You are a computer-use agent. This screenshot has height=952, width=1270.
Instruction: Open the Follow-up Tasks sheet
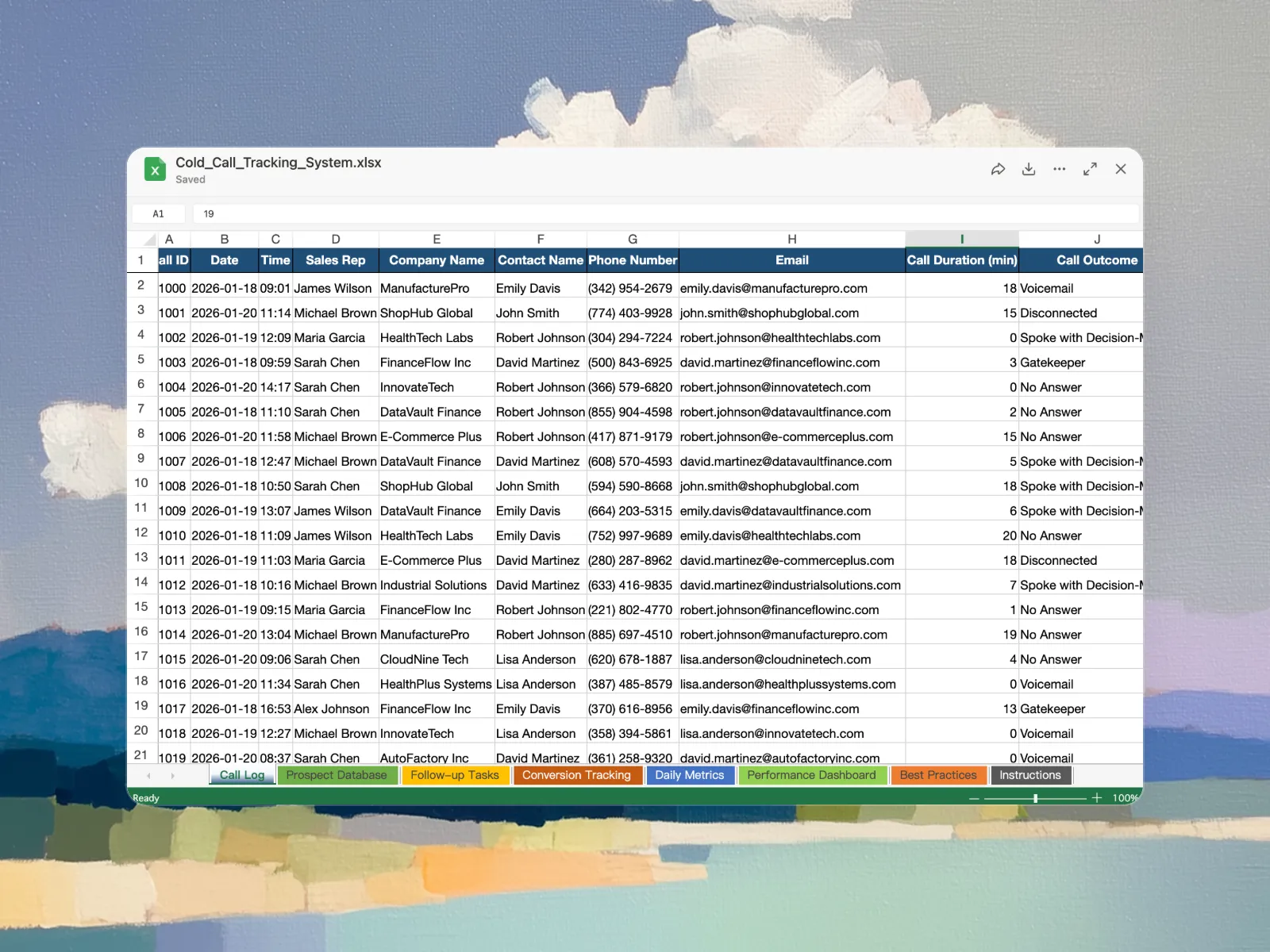(455, 775)
